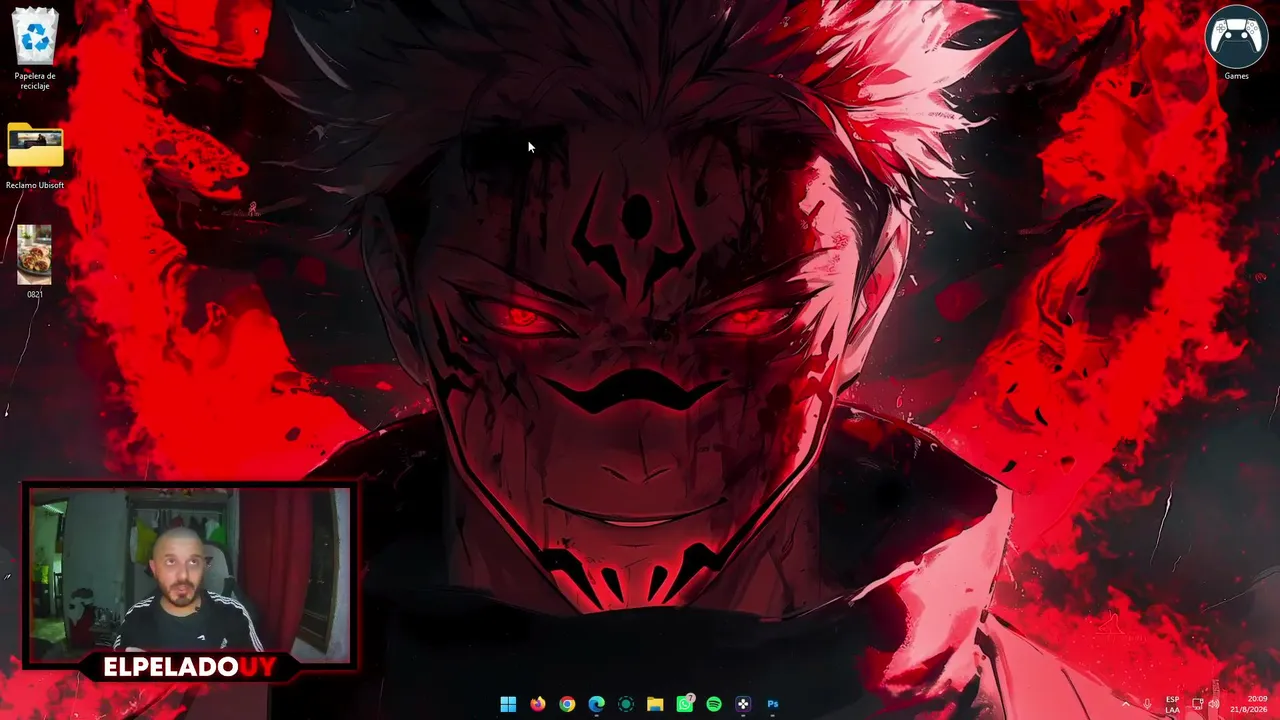Open the volume speaker tray icon

[x=1214, y=704]
